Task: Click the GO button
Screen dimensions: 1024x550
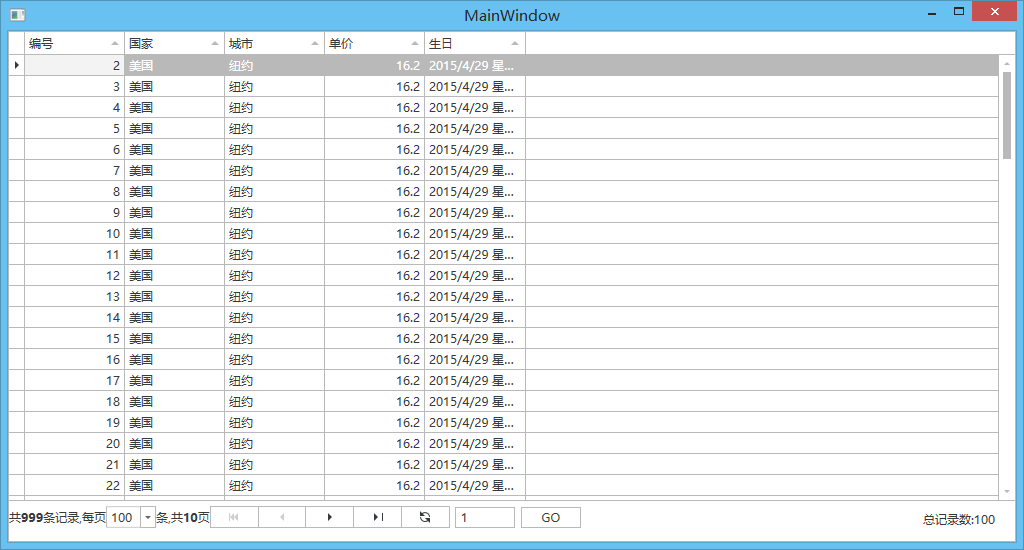Action: 551,517
